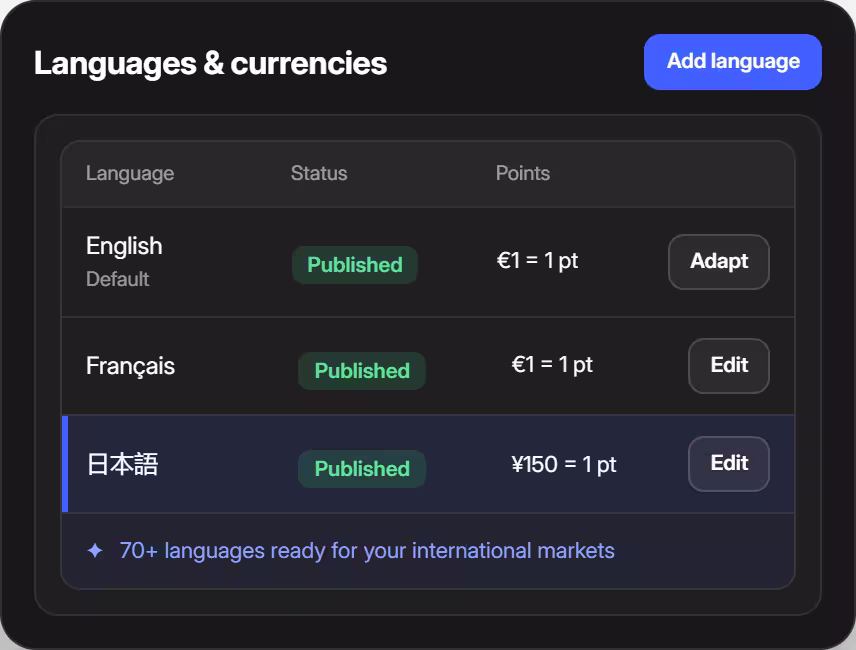Open the 70+ languages ready link
856x650 pixels.
coord(367,551)
